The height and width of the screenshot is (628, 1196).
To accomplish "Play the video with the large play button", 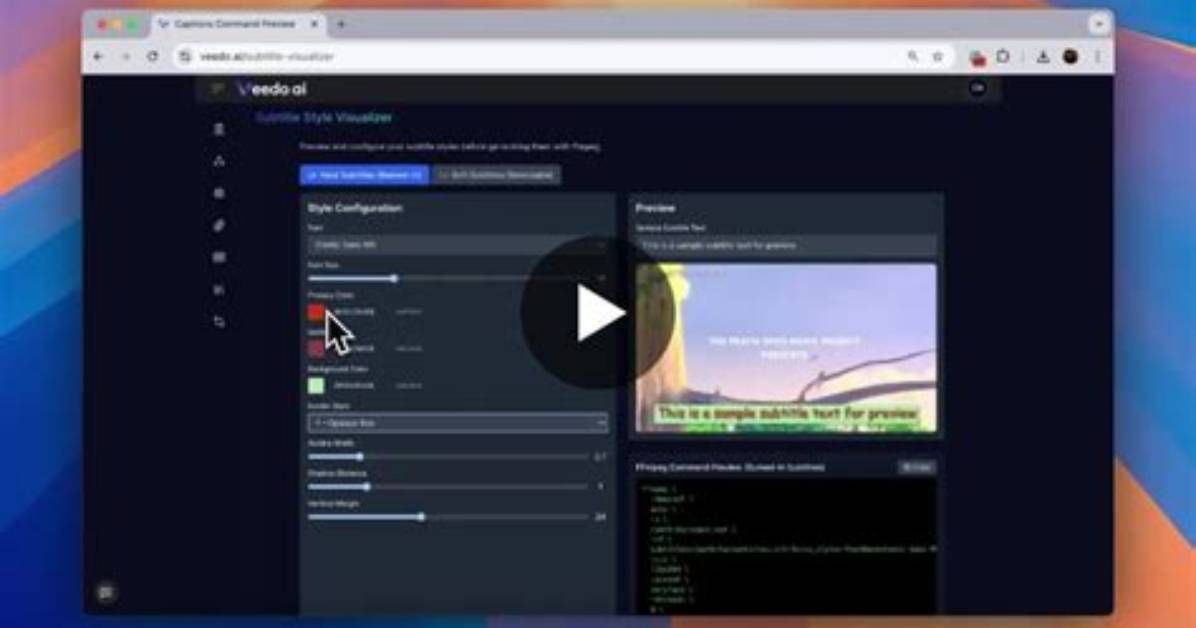I will pos(597,313).
